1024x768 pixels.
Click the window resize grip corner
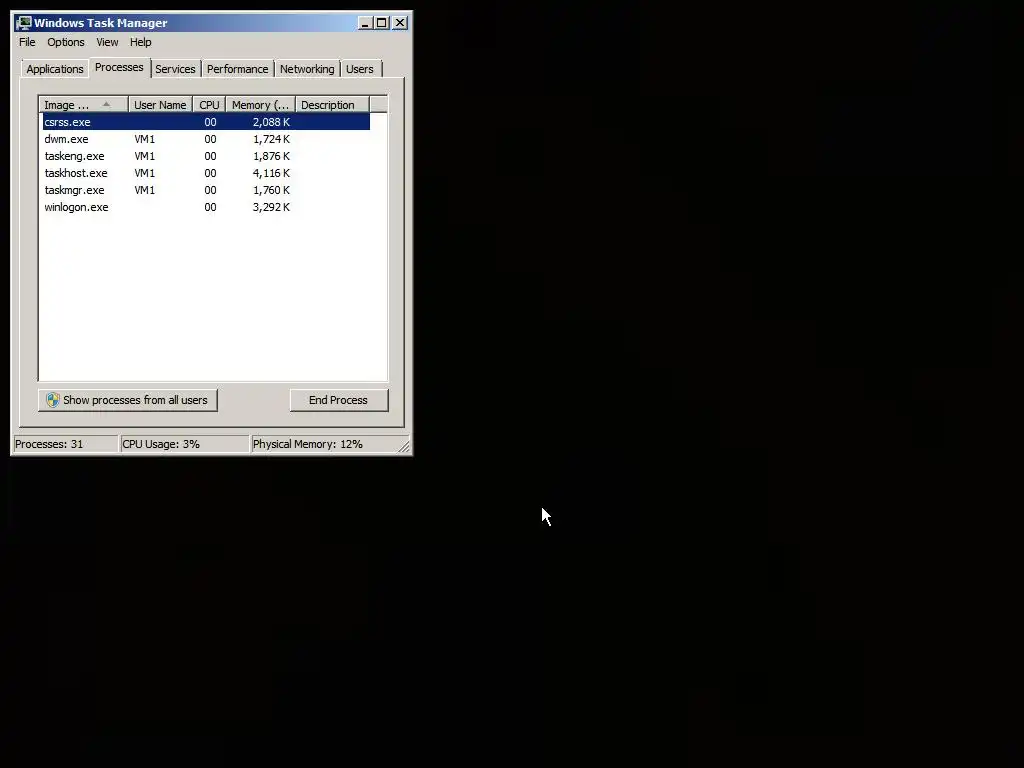[404, 446]
